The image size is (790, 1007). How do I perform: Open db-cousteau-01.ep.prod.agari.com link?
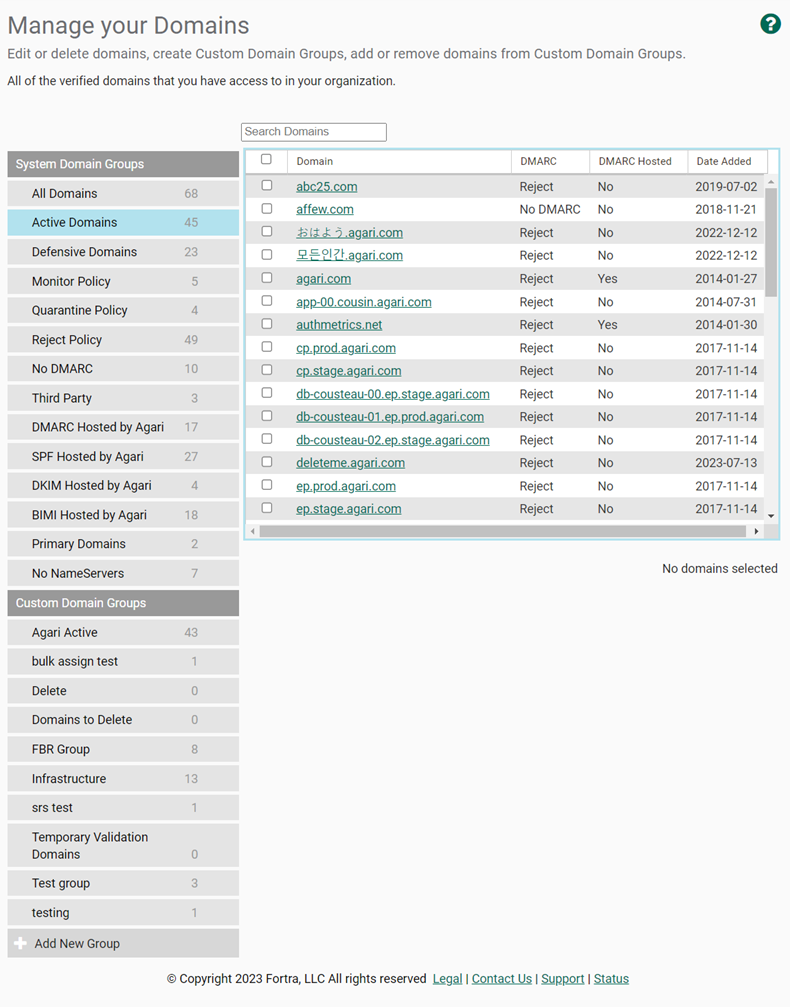pyautogui.click(x=390, y=417)
